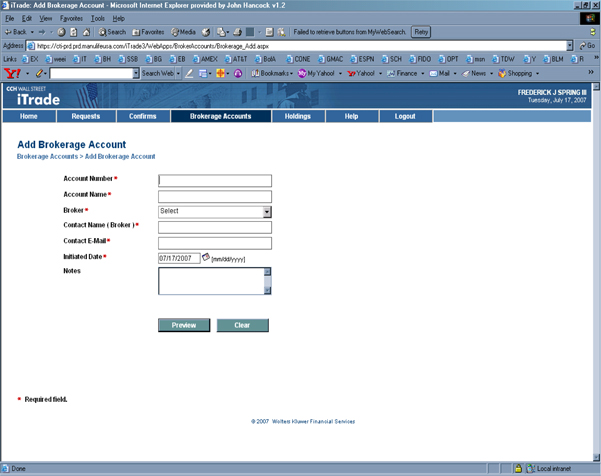The image size is (601, 476).
Task: Open the Favorites menu in menu bar
Action: click(71, 18)
